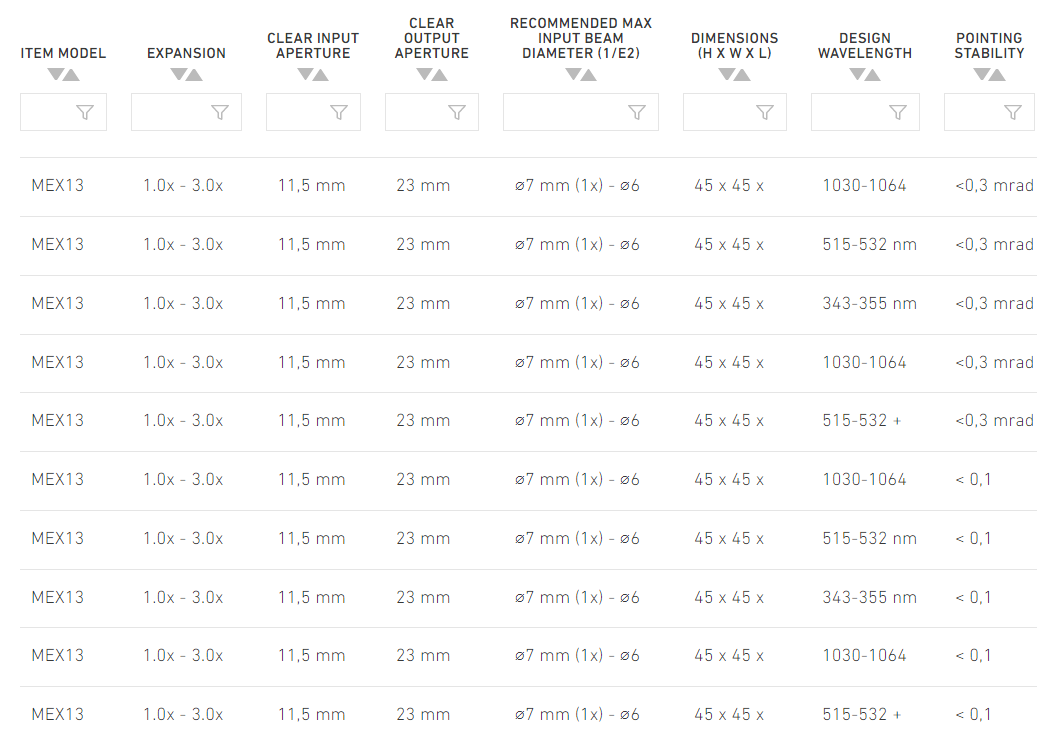The width and height of the screenshot is (1037, 733).
Task: Open the first MEX13 item in the table
Action: point(58,186)
